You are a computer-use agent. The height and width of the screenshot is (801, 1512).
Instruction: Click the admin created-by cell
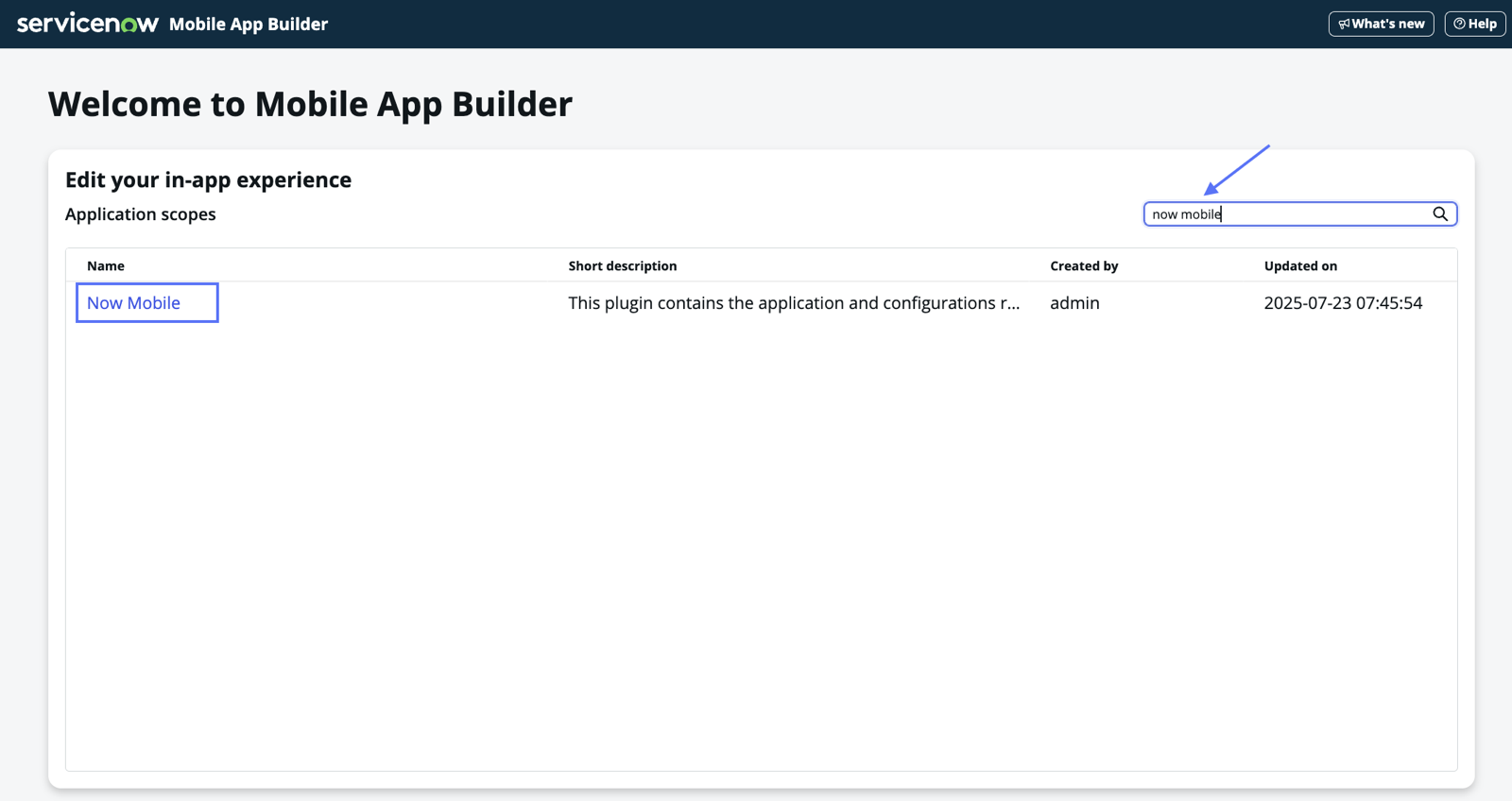tap(1074, 303)
